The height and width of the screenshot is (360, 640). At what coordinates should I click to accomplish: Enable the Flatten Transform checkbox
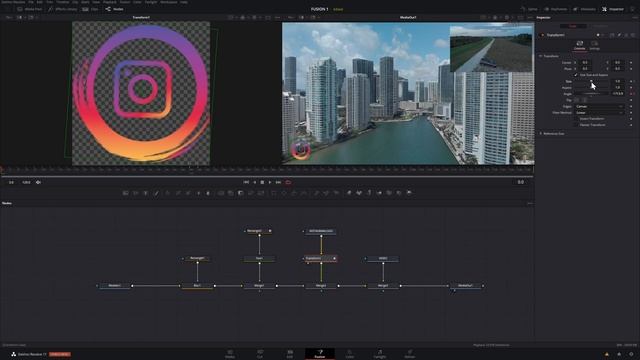pos(576,125)
